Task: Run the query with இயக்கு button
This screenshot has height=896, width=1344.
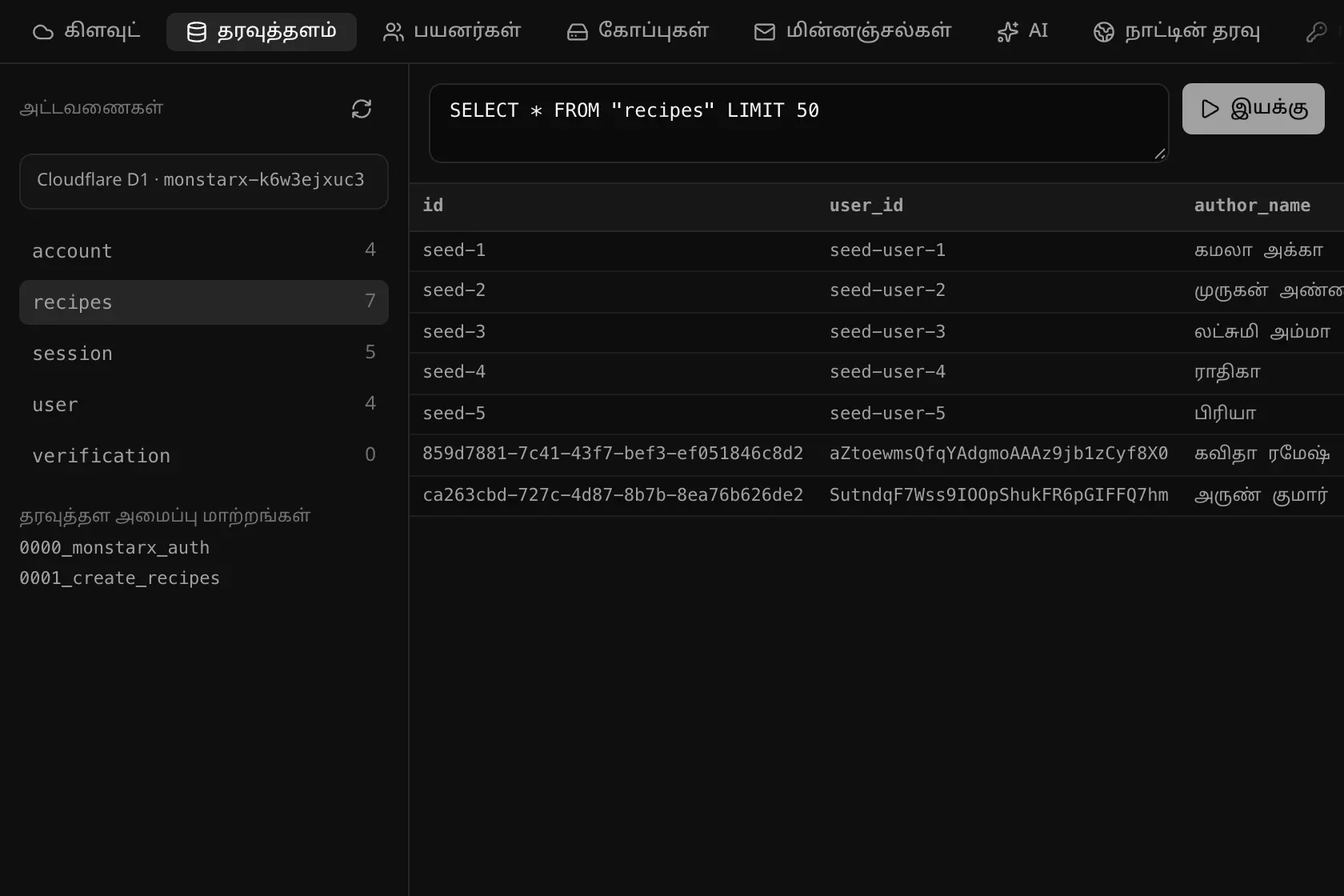Action: 1254,109
